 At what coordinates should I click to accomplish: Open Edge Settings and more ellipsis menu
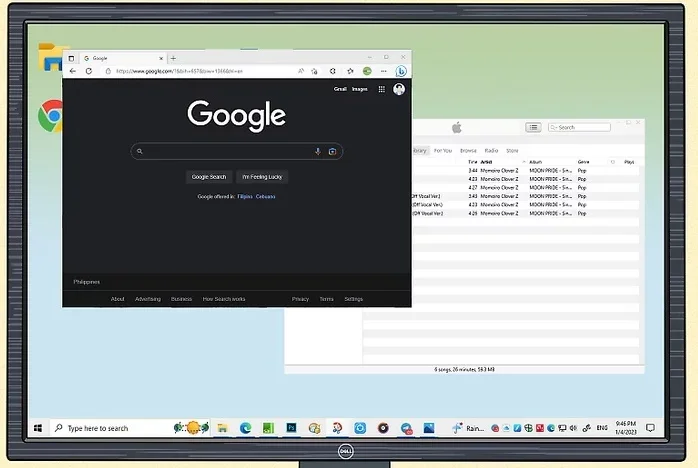click(384, 71)
